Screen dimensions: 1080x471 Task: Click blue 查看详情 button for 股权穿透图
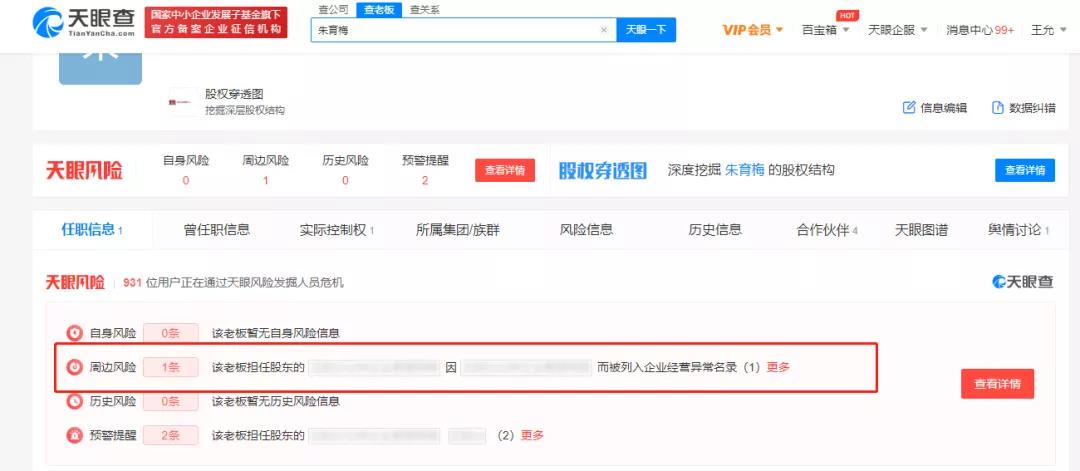coord(1024,170)
